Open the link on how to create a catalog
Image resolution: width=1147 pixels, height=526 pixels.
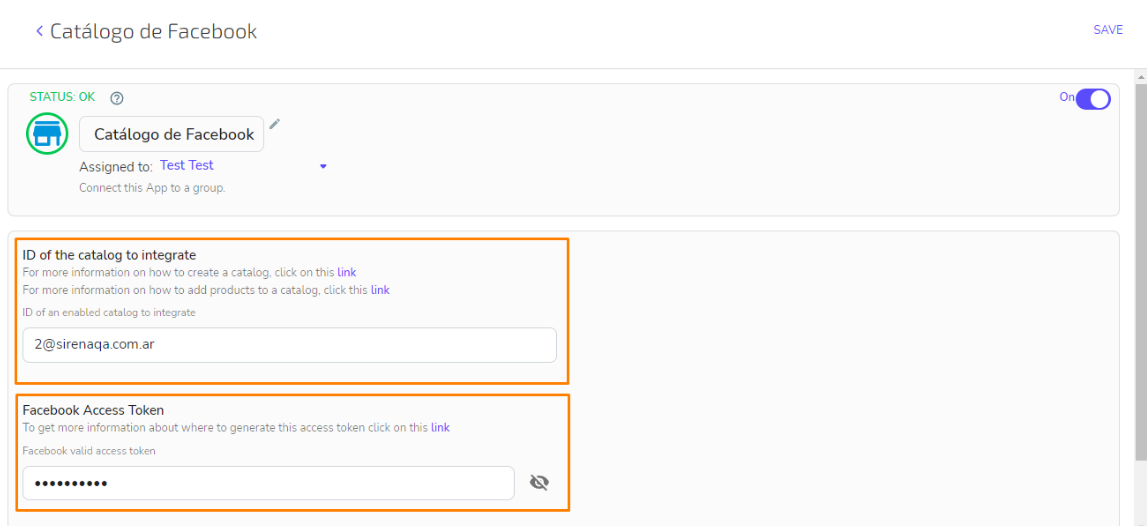pyautogui.click(x=347, y=272)
